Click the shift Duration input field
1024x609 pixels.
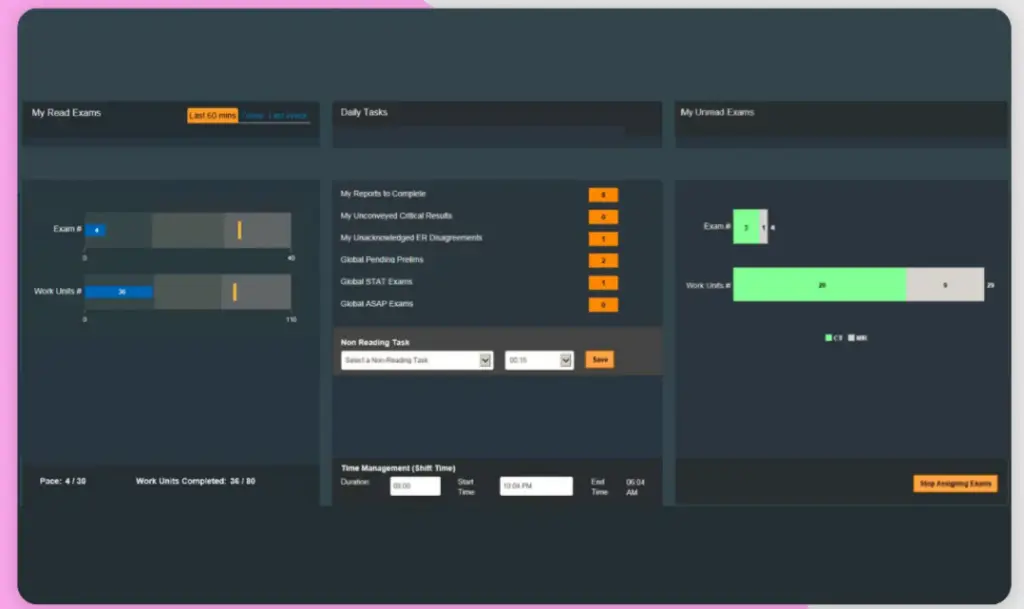point(414,485)
